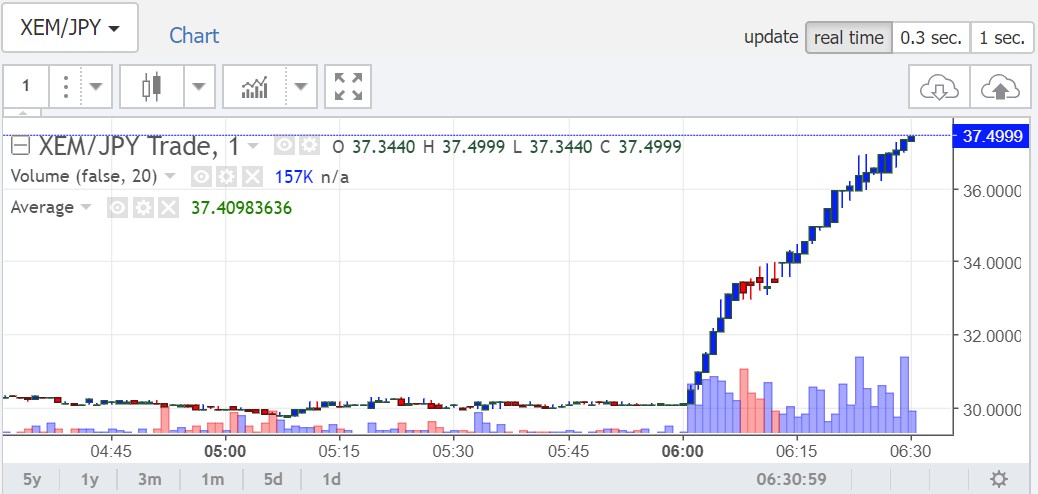This screenshot has width=1038, height=494.
Task: Click the XEM/JPY Trade, 1 legend title
Action: [x=139, y=146]
